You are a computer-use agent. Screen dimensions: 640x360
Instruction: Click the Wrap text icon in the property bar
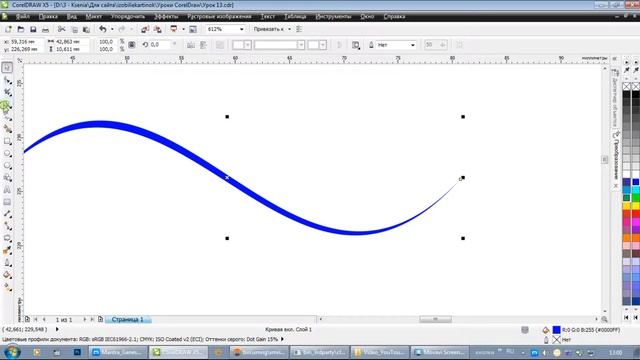coord(356,45)
